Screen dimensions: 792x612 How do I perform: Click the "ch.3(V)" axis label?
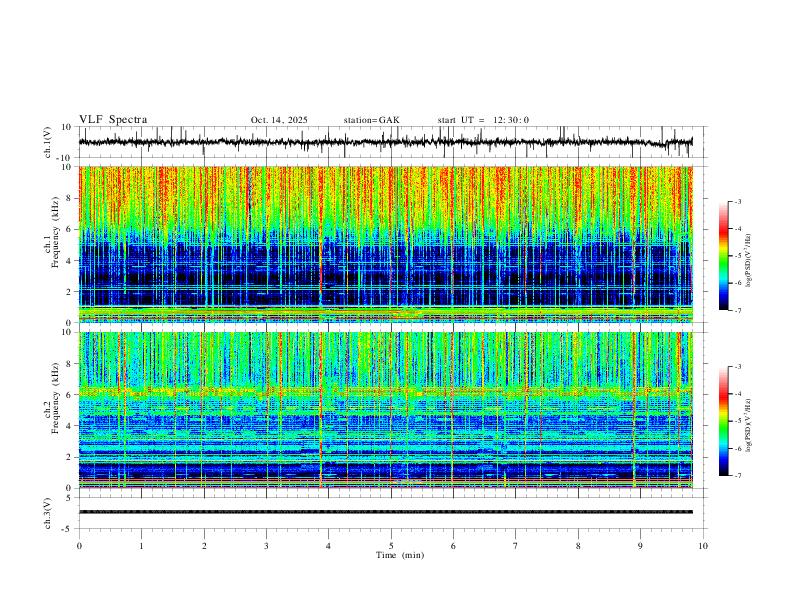[x=48, y=513]
